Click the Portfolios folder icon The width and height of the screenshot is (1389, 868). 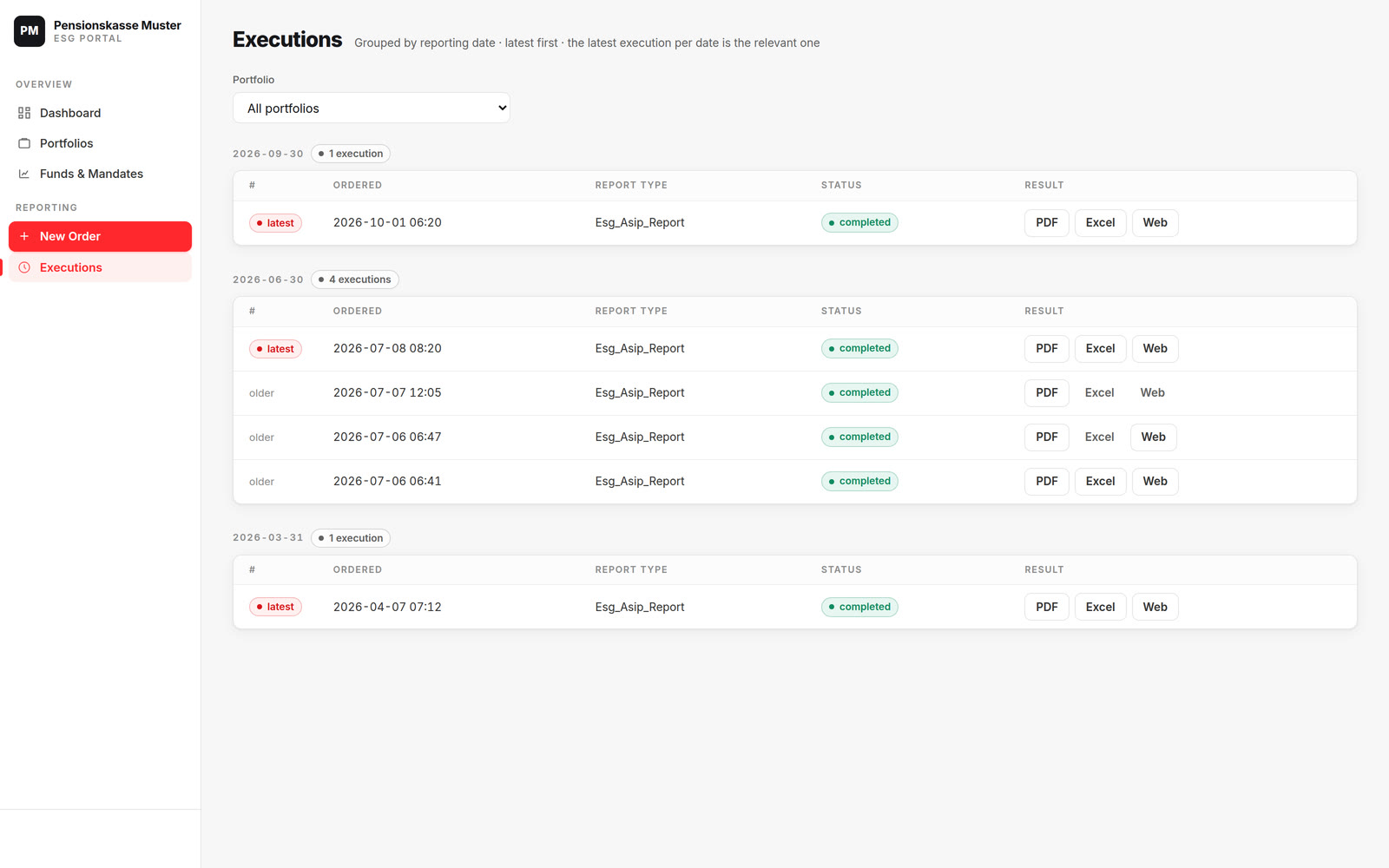[x=24, y=143]
